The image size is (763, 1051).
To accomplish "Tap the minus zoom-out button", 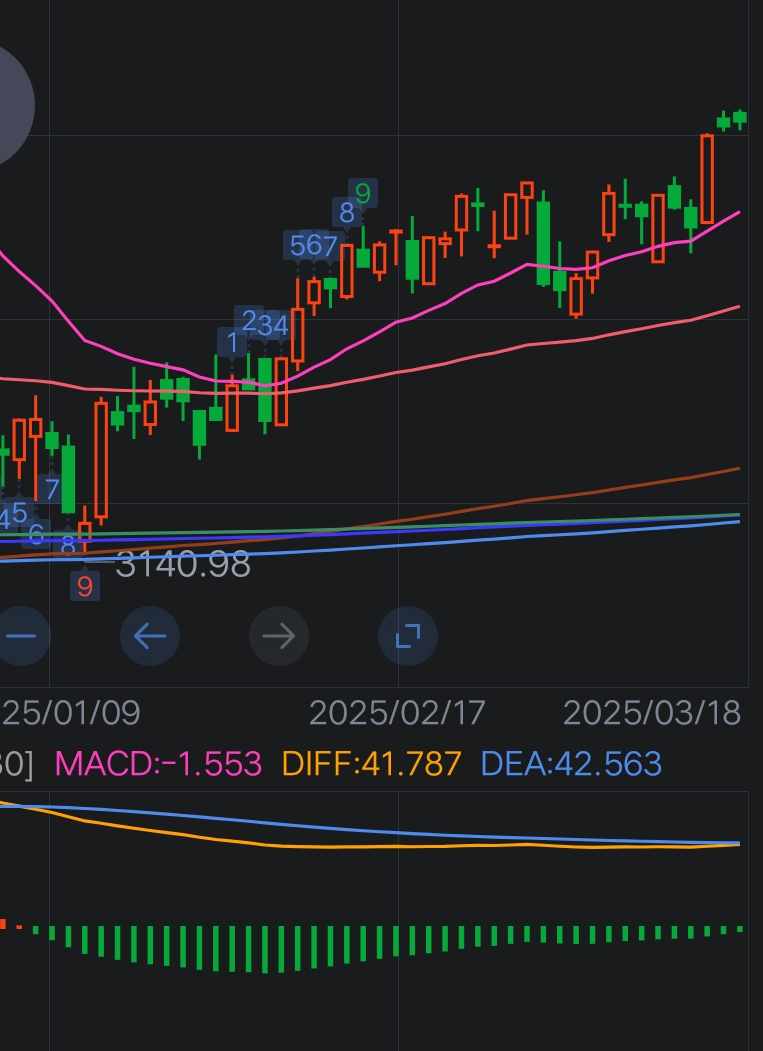I will 22,635.
